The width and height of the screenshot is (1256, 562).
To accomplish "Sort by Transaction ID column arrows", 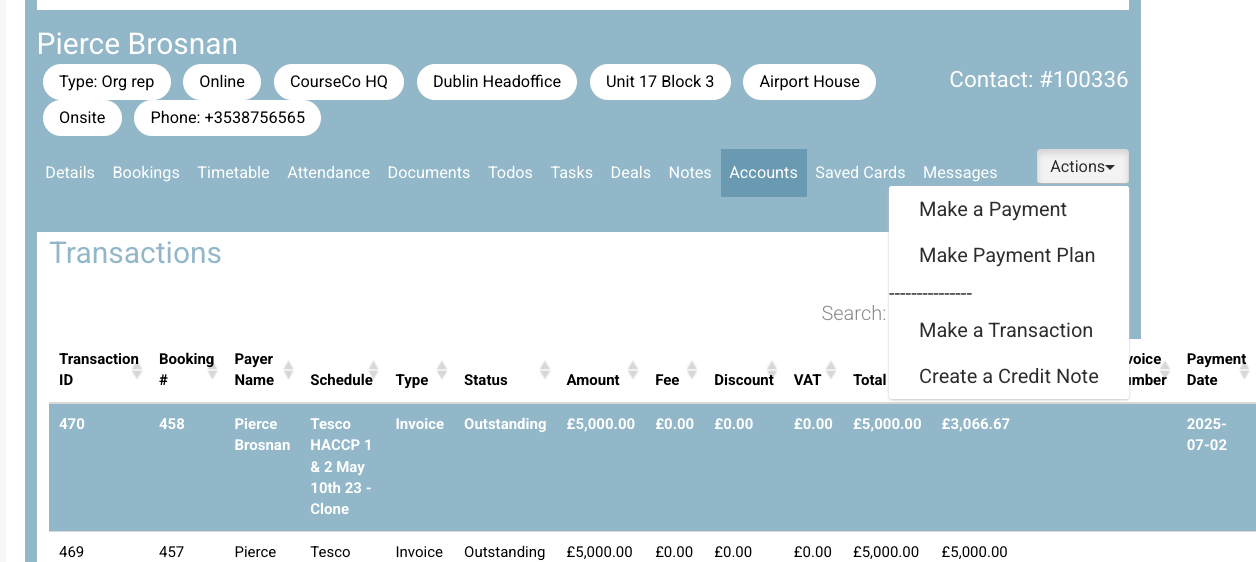I will (135, 370).
